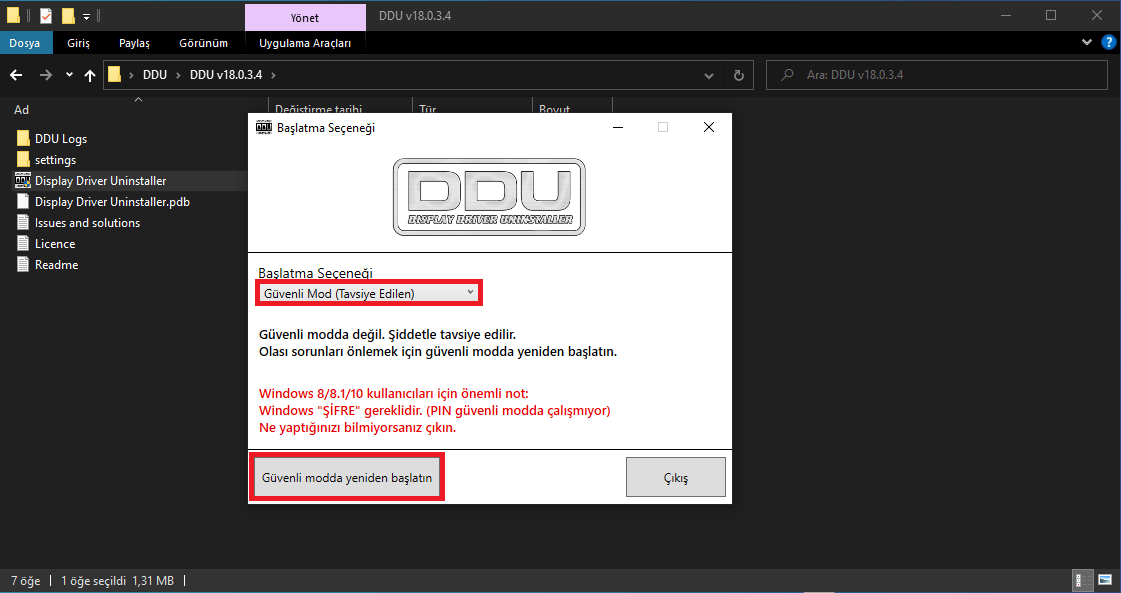The width and height of the screenshot is (1121, 593).
Task: Click the settings folder icon
Action: tap(23, 160)
